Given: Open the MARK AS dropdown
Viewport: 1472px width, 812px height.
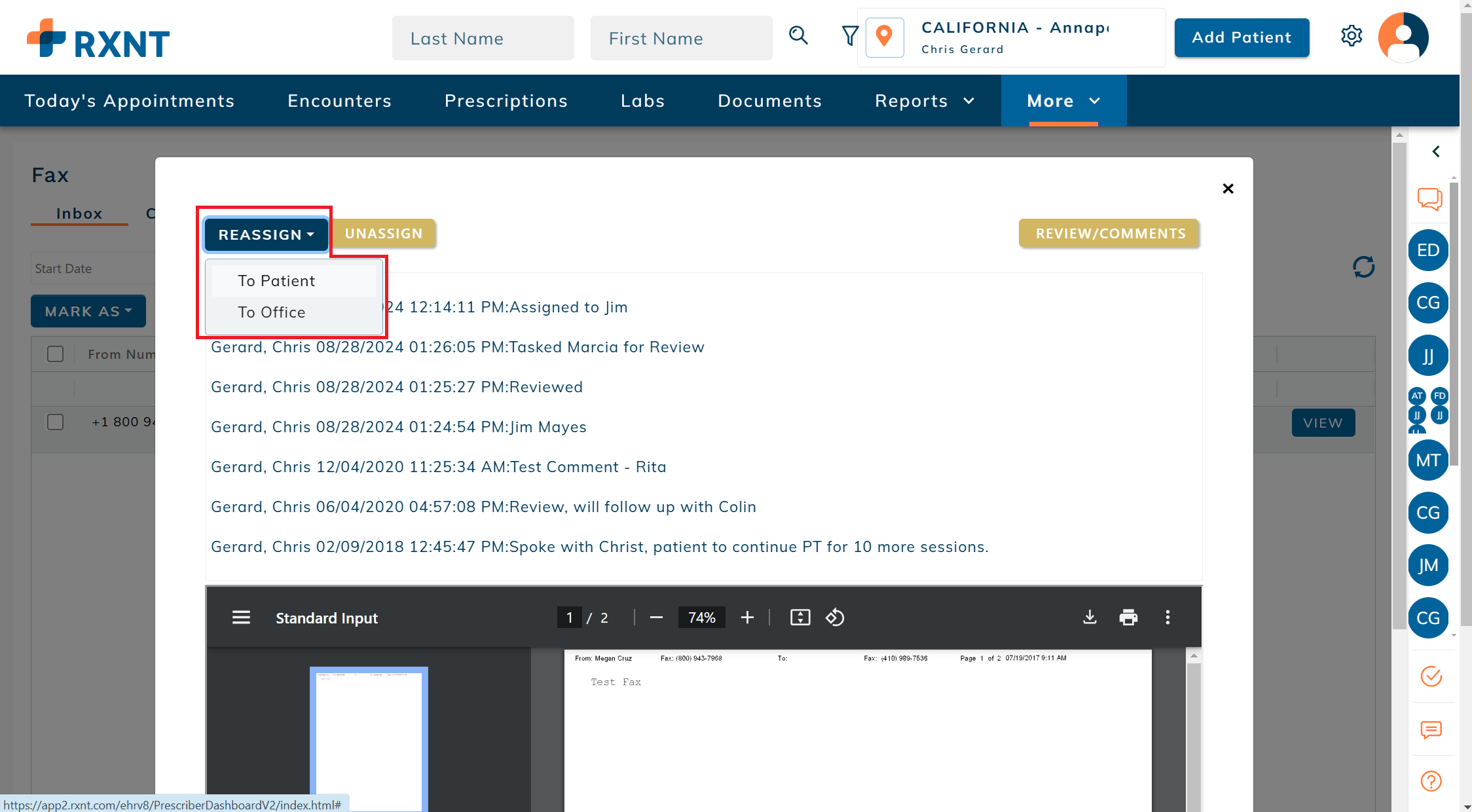Looking at the screenshot, I should 88,311.
